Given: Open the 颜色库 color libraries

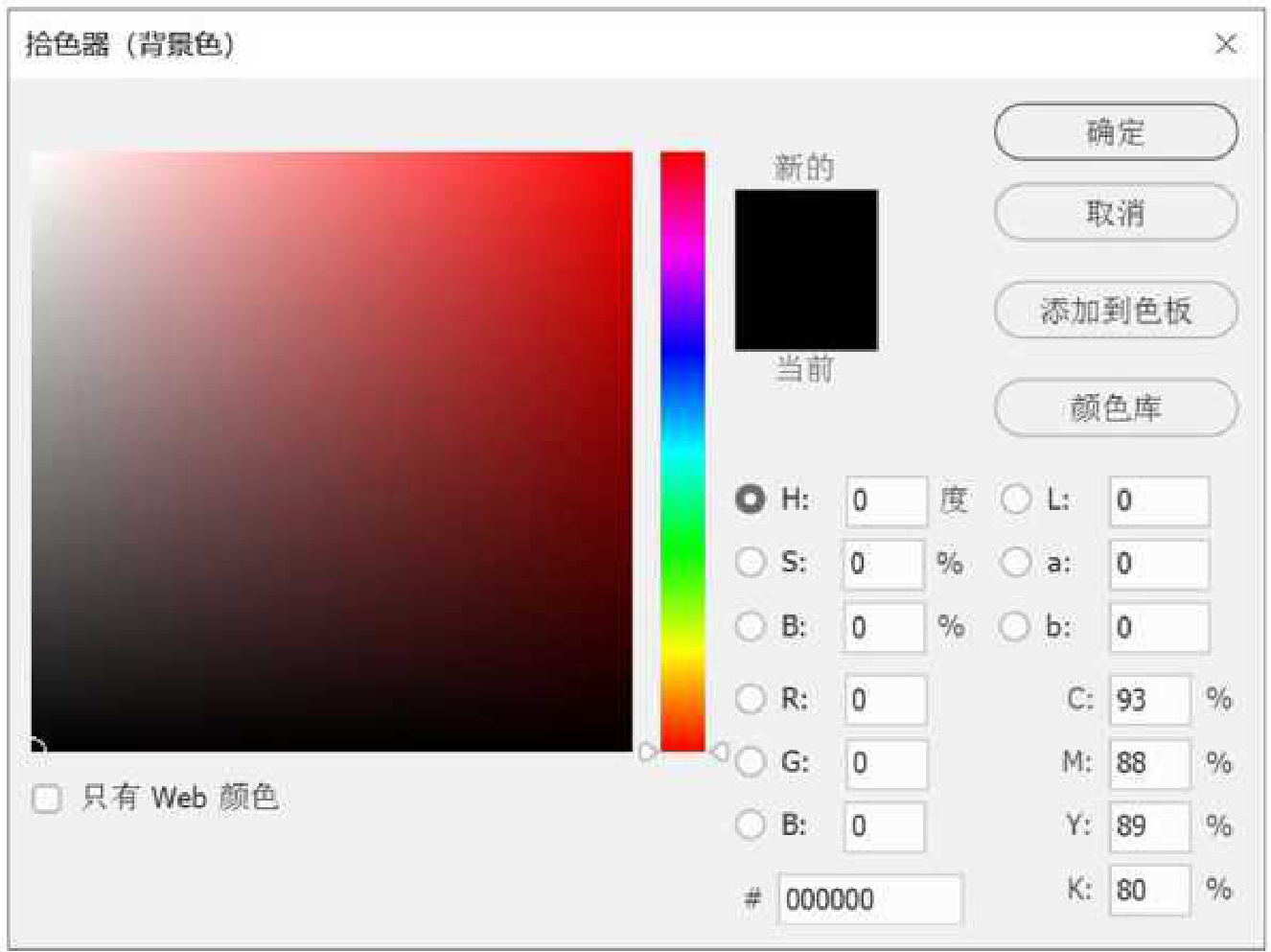Looking at the screenshot, I should (1115, 408).
